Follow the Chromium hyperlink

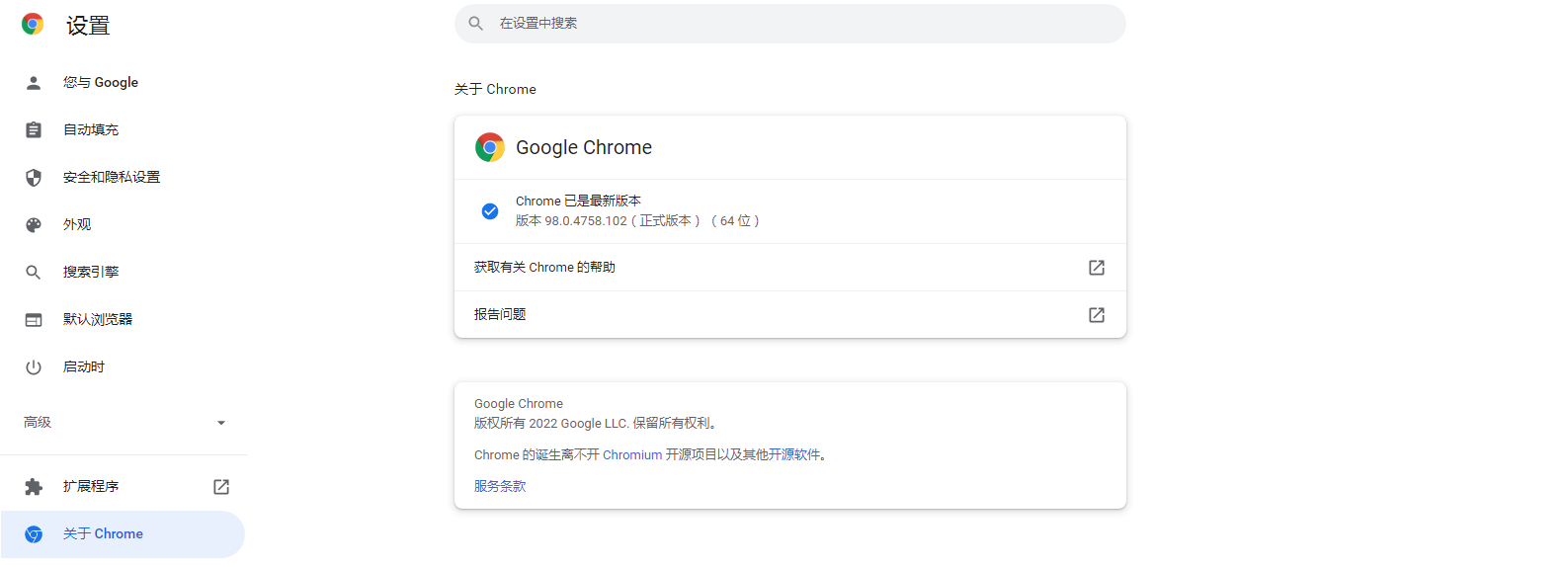tap(632, 455)
